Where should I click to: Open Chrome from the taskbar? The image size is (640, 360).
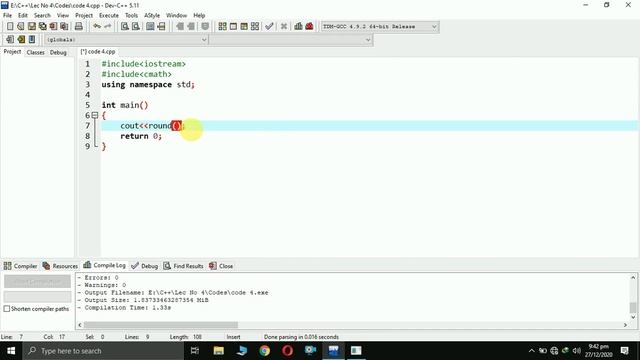[x=264, y=351]
